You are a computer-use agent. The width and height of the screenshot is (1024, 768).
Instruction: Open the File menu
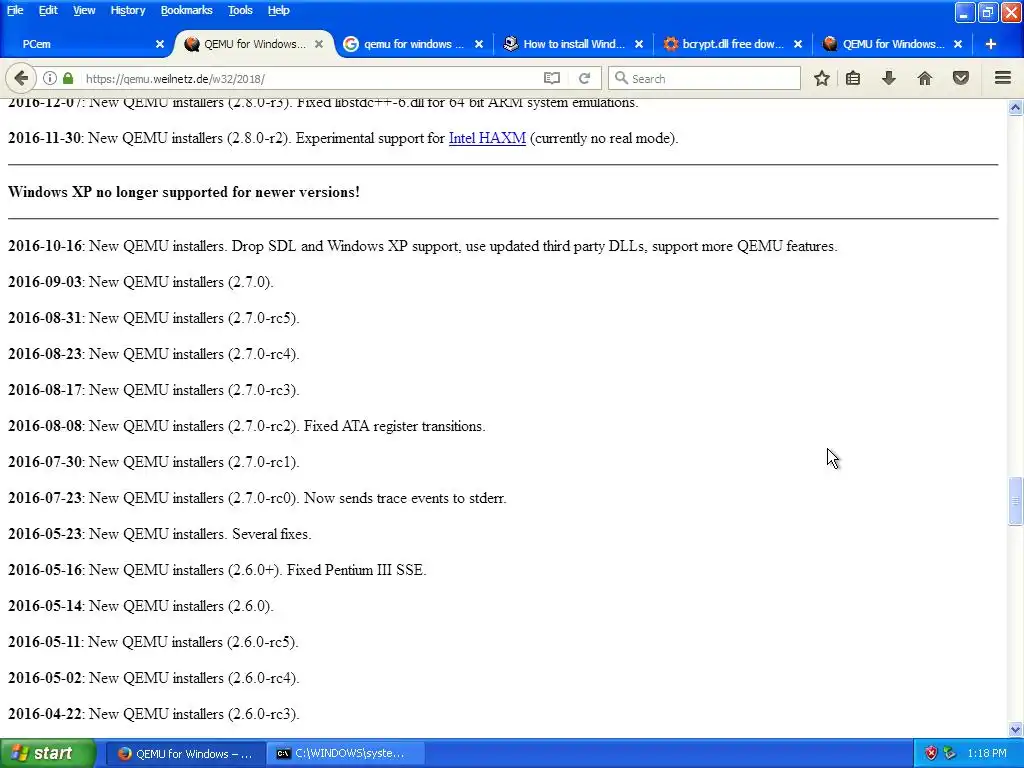tap(15, 10)
